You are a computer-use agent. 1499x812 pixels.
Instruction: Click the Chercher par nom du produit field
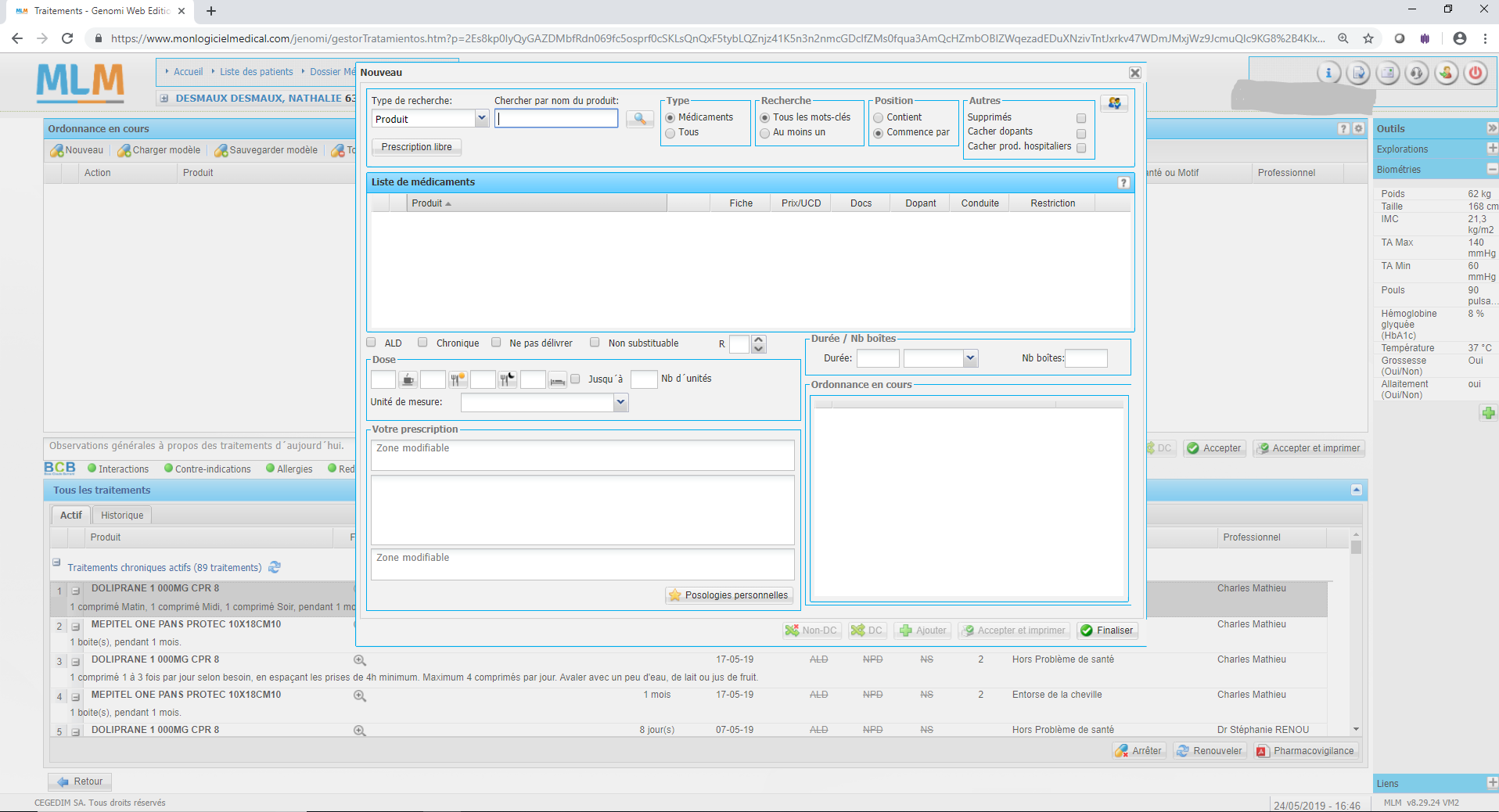[x=556, y=119]
